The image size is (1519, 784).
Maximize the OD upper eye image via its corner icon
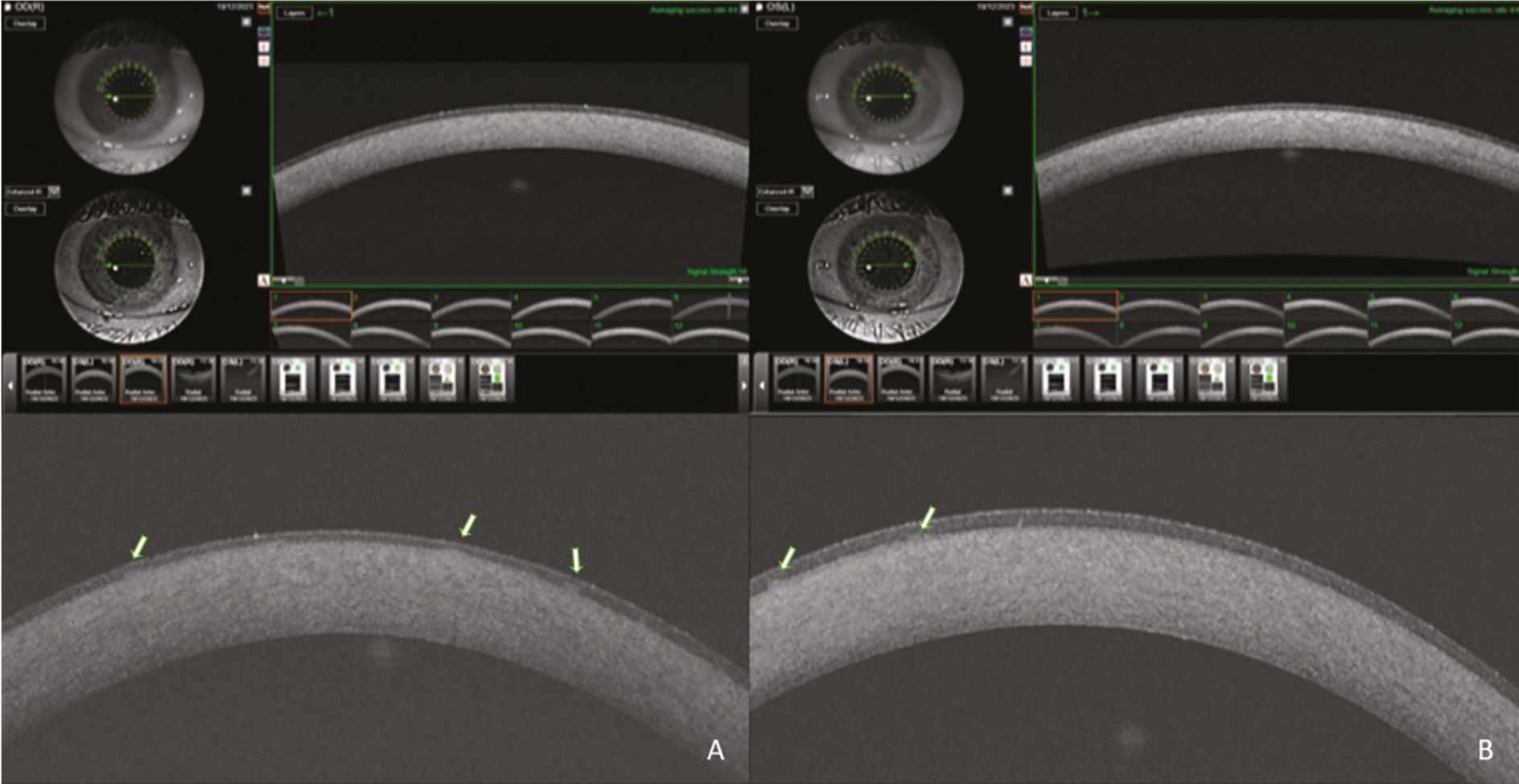[246, 22]
